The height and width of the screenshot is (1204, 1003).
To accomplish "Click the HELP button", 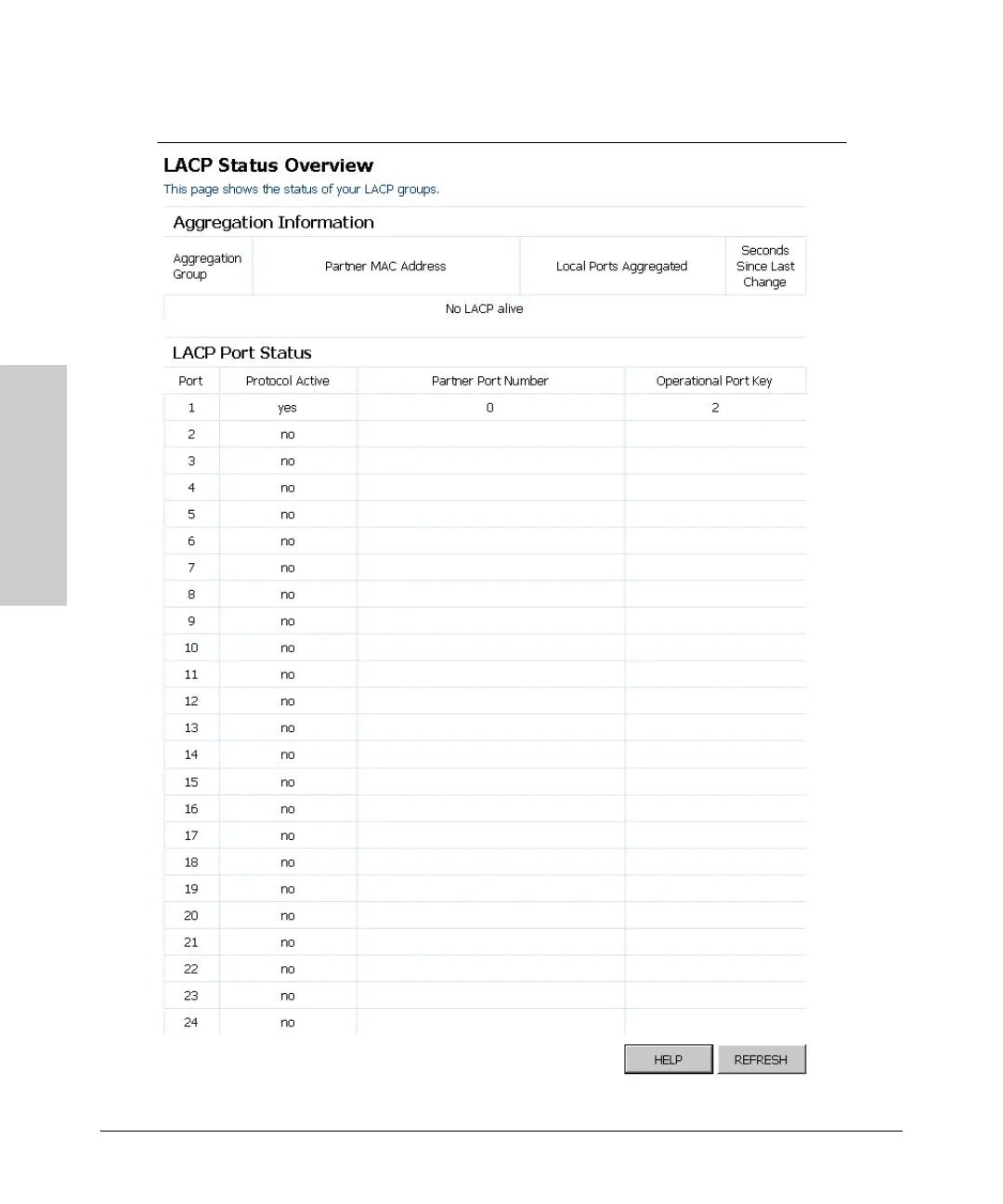I will pos(669,1059).
